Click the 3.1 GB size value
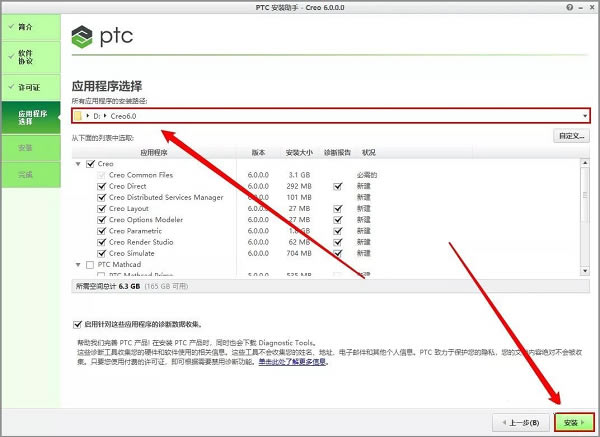The width and height of the screenshot is (600, 437). pos(299,175)
